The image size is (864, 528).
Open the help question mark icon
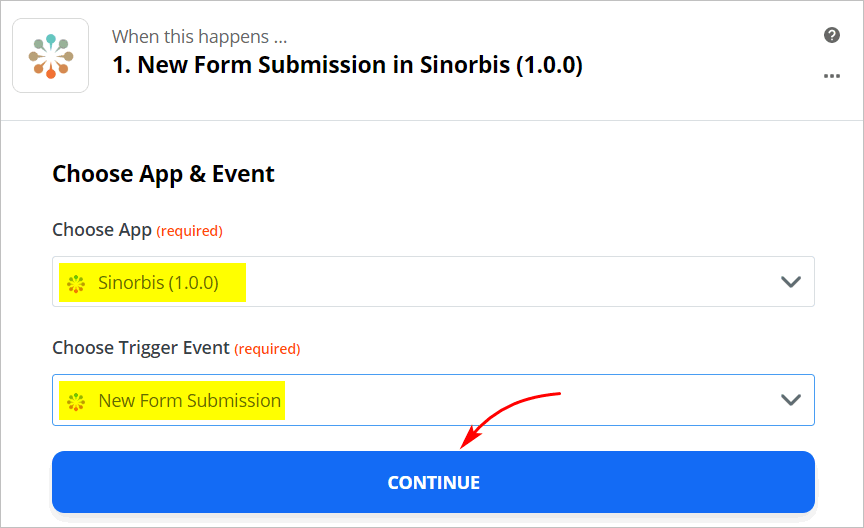(831, 36)
